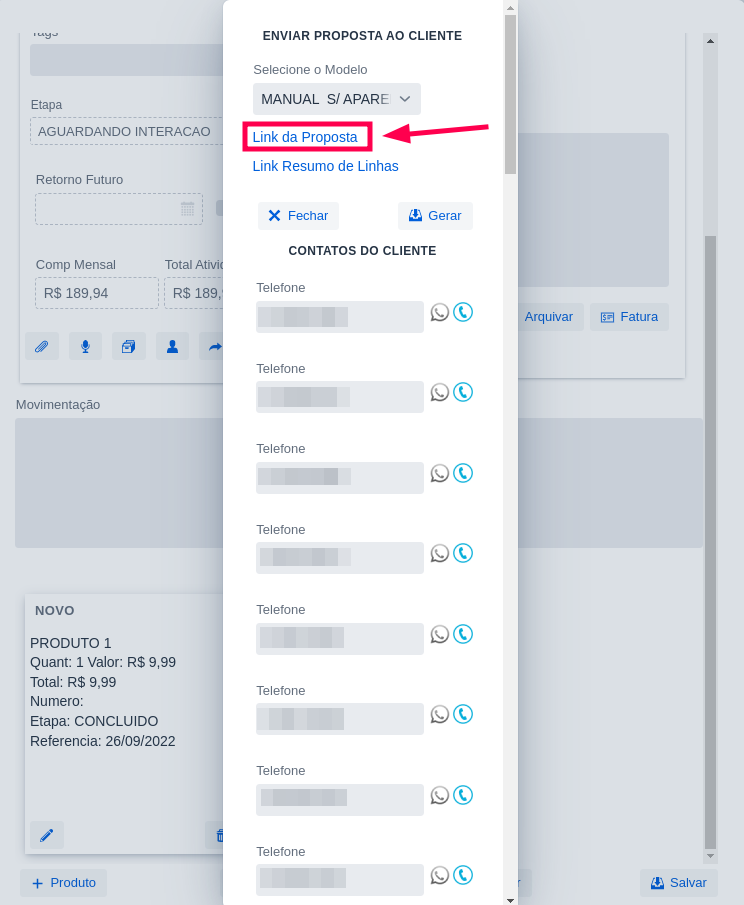The image size is (744, 905).
Task: Click WhatsApp icon beside third Telefone field
Action: (439, 473)
